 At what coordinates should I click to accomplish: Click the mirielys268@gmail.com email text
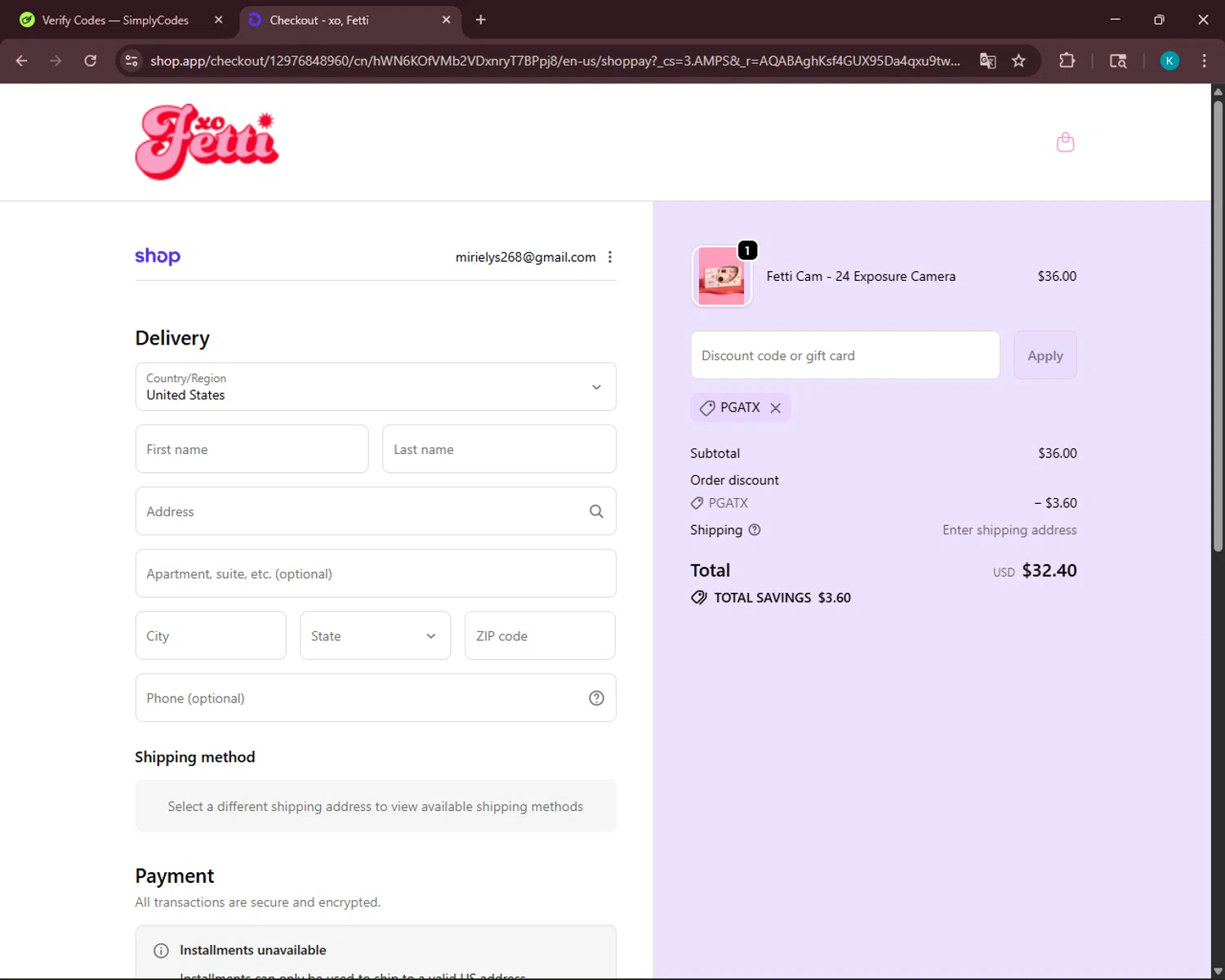point(525,257)
